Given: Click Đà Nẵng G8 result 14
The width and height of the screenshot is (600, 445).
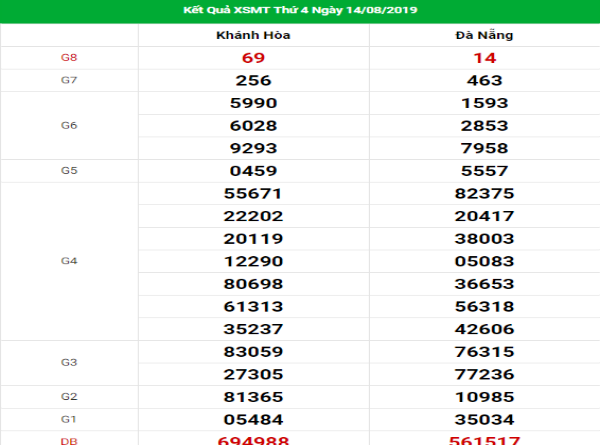Looking at the screenshot, I should click(x=484, y=58).
